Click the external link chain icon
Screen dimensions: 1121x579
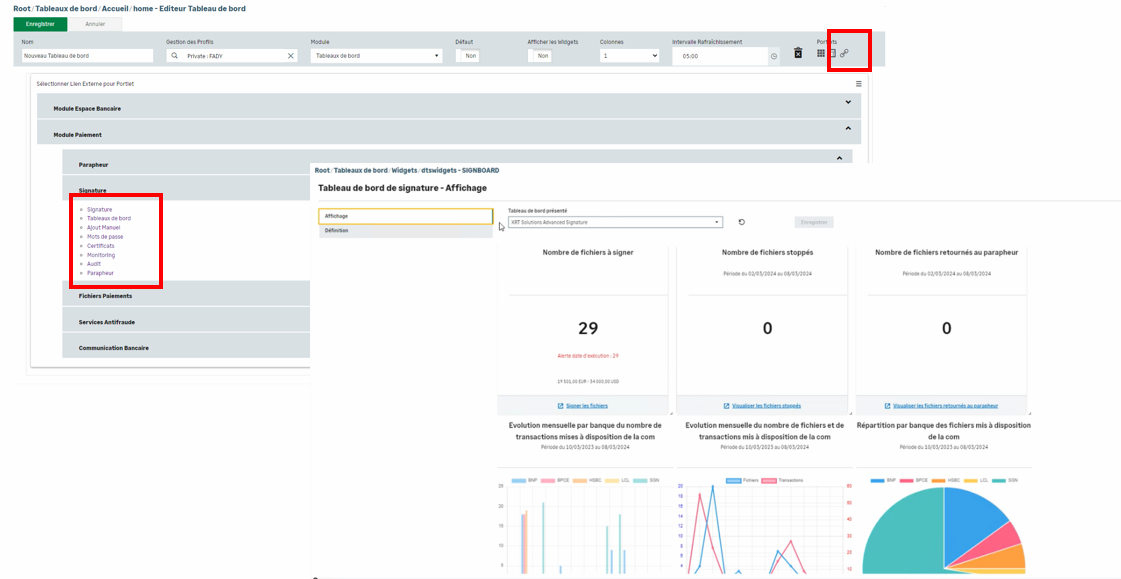844,53
